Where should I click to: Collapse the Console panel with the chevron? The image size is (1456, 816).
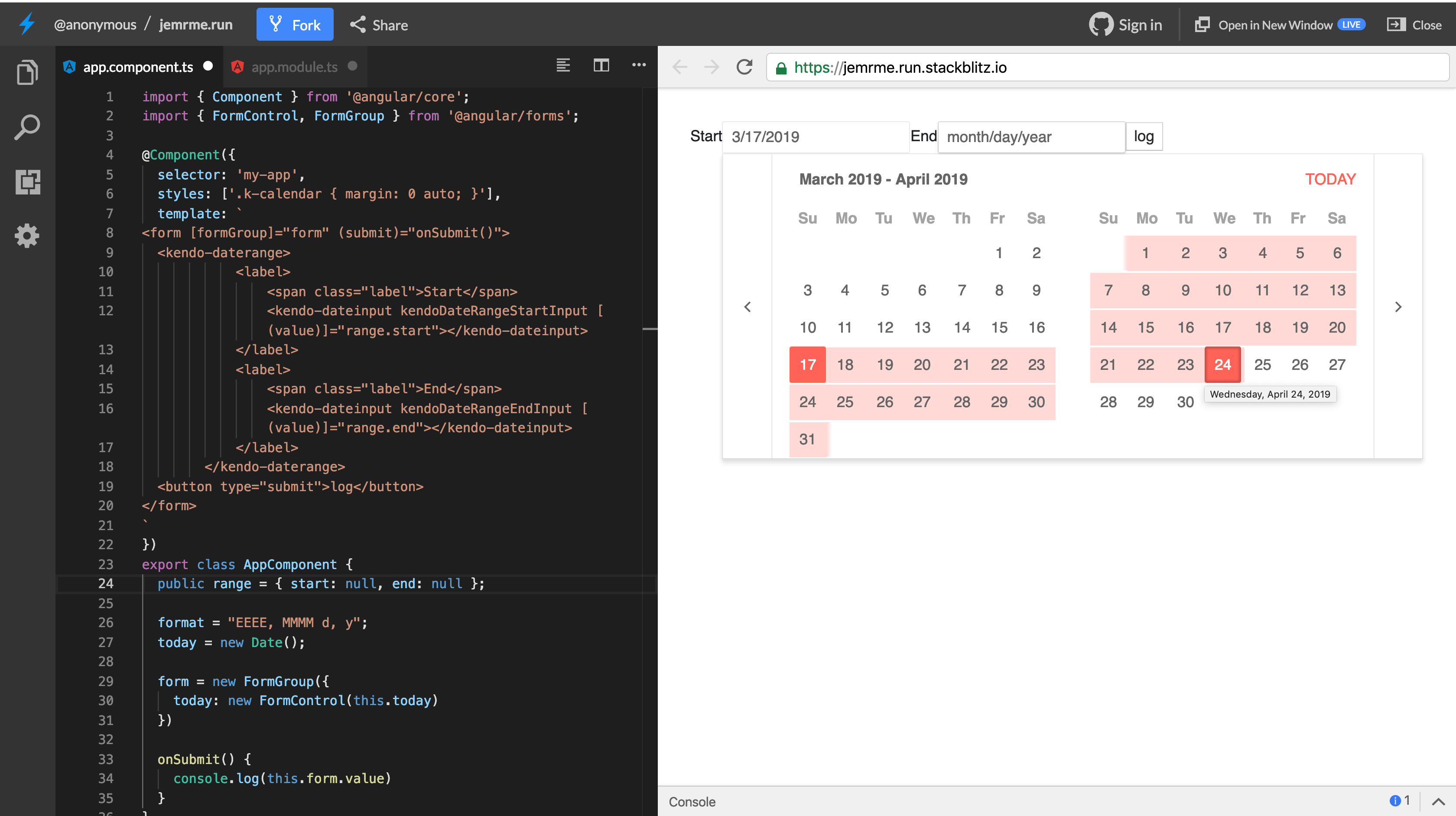pos(1440,801)
